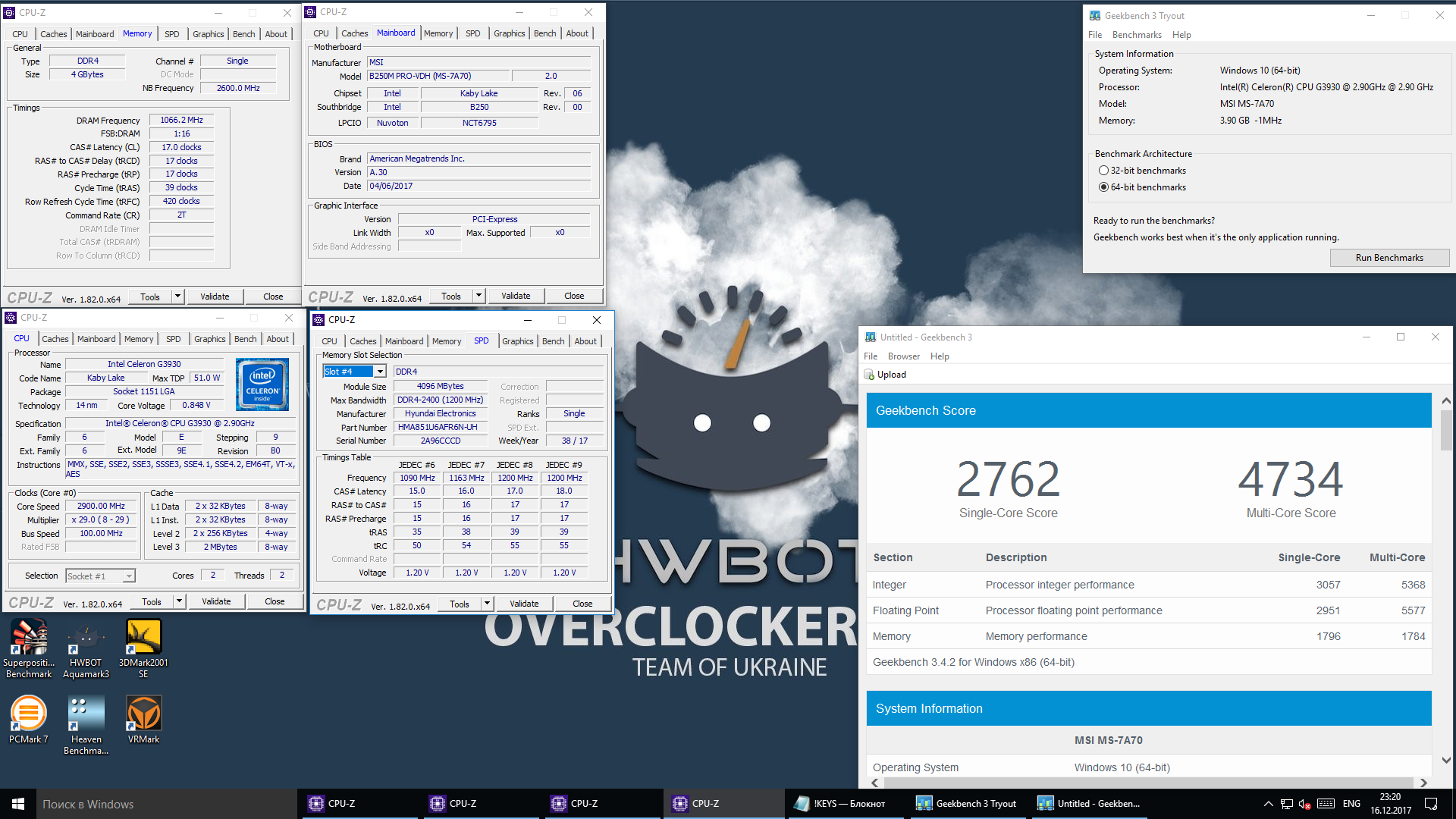1456x819 pixels.
Task: Click Validate in Memory CPU-Z window
Action: (x=215, y=297)
